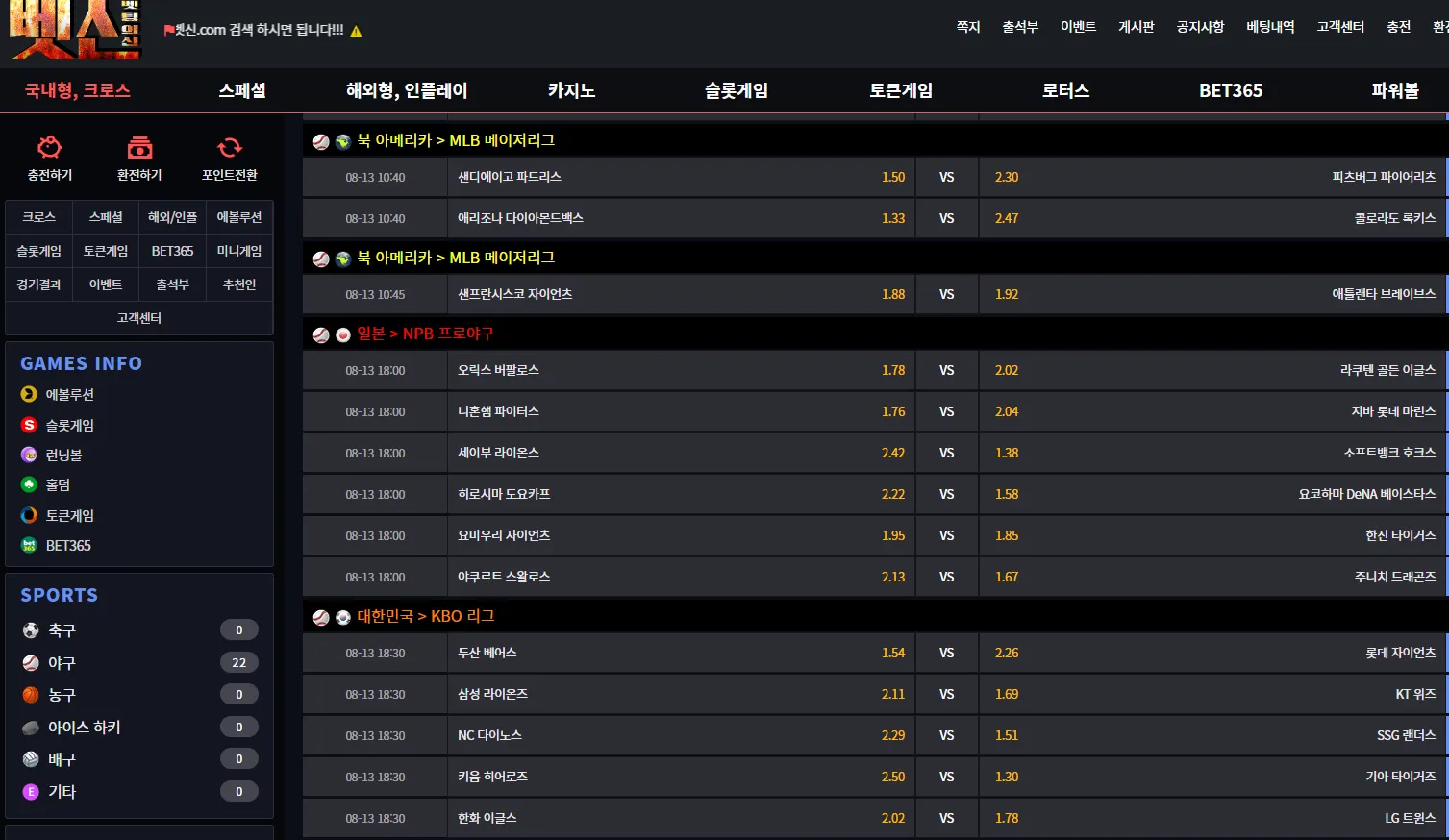The image size is (1449, 840).
Task: Go to the 토큰게임 main menu tab
Action: point(901,90)
